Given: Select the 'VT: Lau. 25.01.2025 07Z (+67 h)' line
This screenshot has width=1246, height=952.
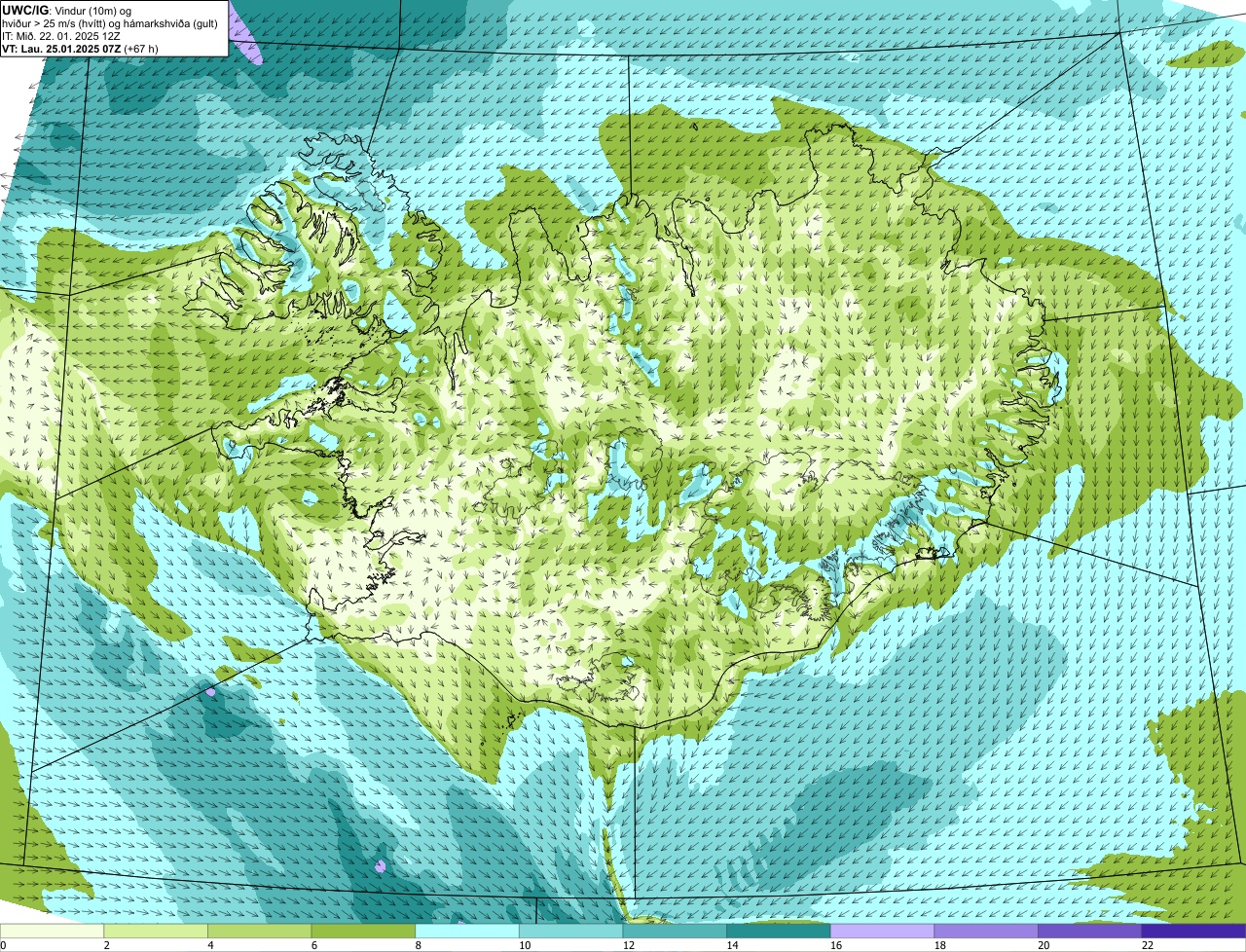Looking at the screenshot, I should pyautogui.click(x=80, y=48).
